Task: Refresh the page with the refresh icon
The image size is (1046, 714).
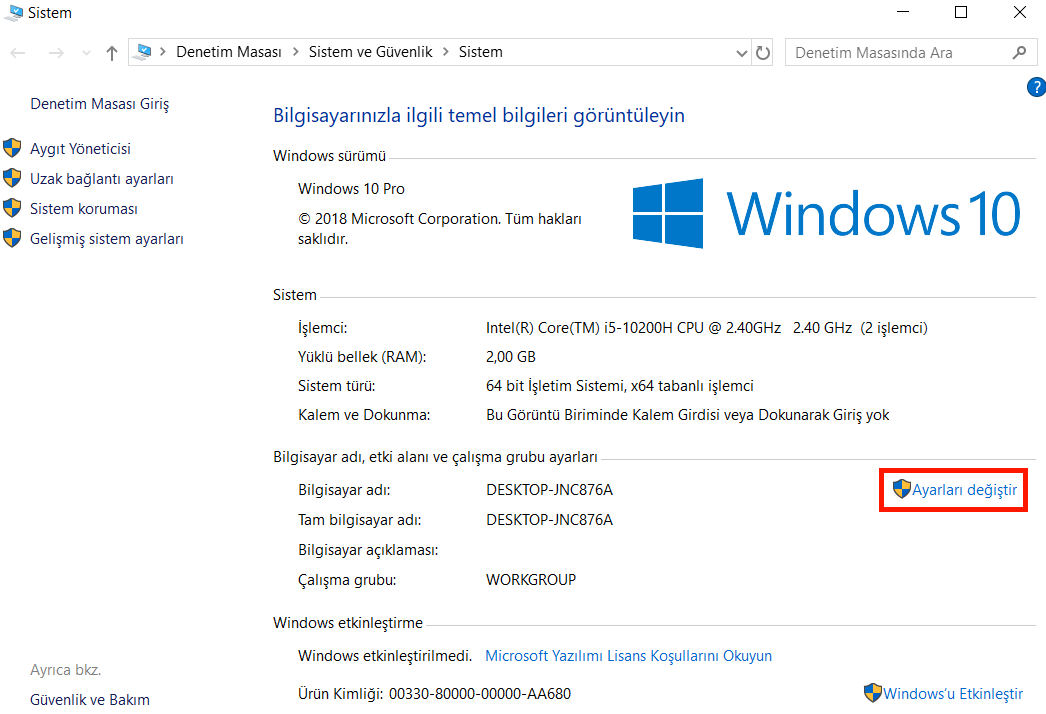Action: 762,53
